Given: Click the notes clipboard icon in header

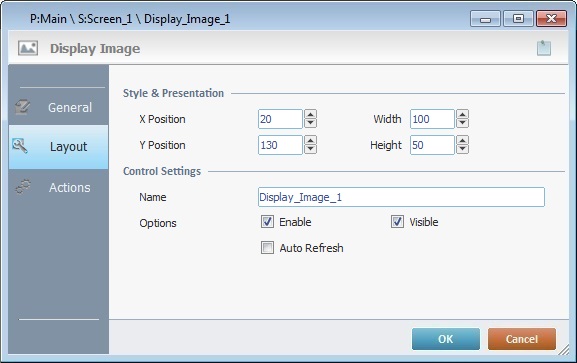Looking at the screenshot, I should click(544, 48).
